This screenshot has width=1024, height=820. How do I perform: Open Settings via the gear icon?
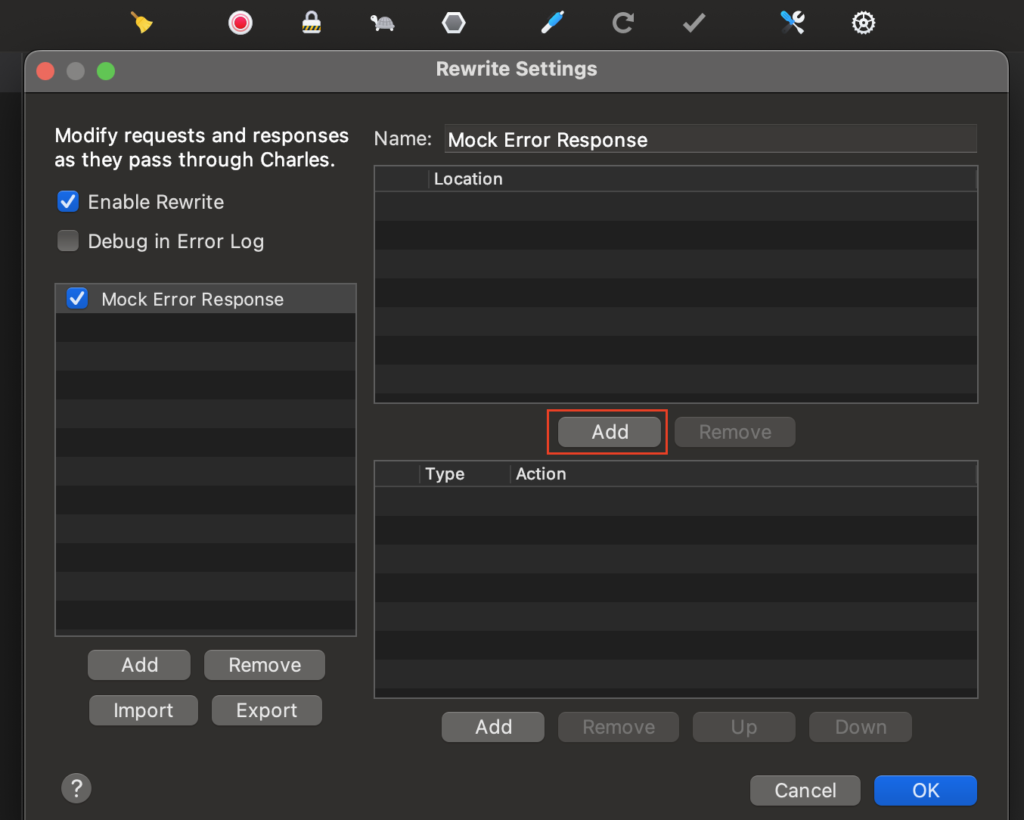[x=863, y=22]
